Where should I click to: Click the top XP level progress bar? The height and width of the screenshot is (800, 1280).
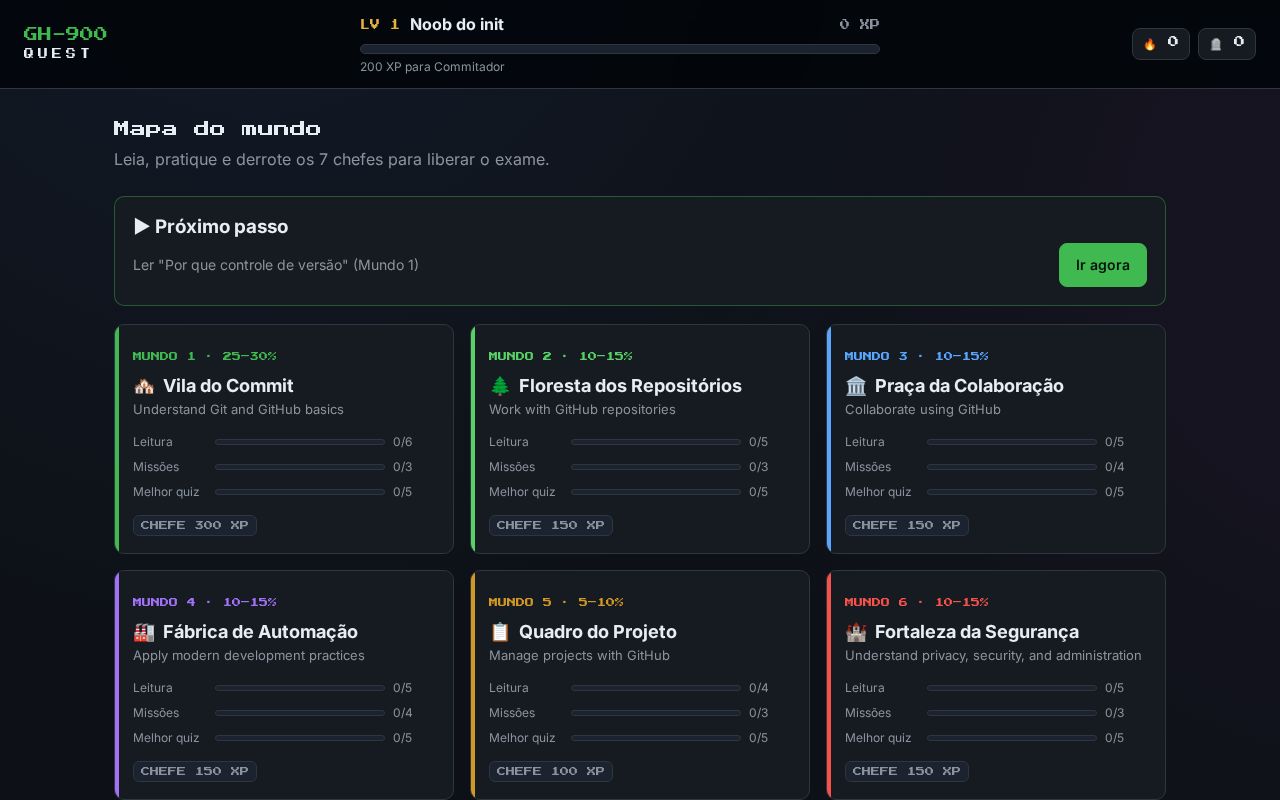620,49
